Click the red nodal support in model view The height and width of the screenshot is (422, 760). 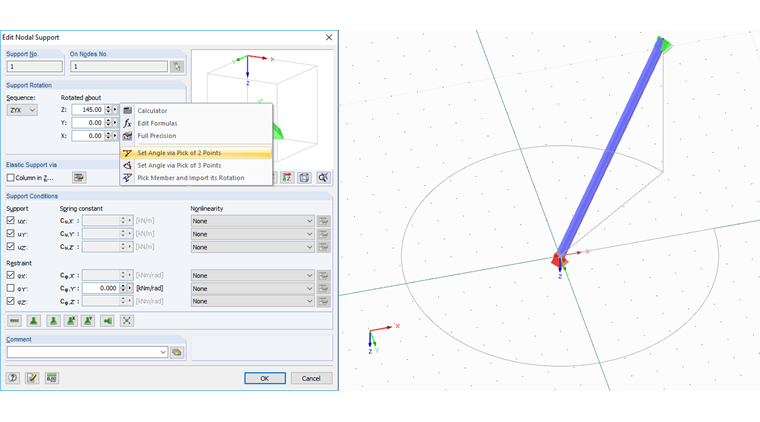[557, 261]
